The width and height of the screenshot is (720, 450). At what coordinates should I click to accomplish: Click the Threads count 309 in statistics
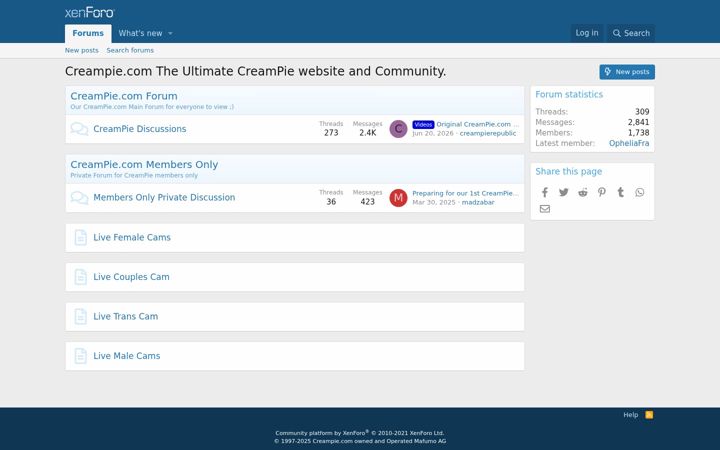[x=642, y=112]
